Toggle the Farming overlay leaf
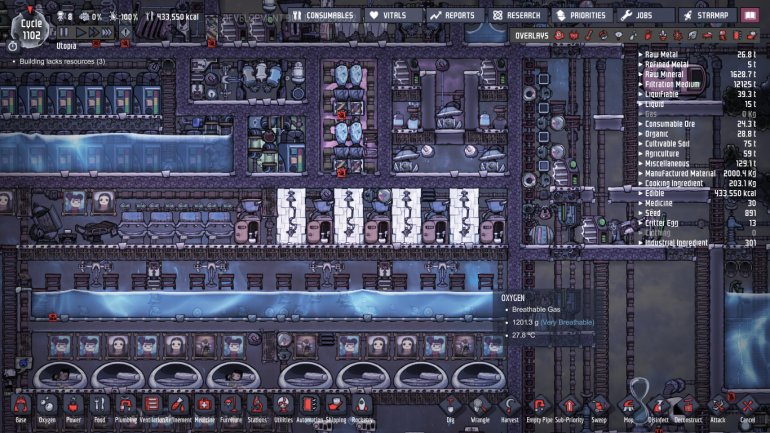Image resolution: width=770 pixels, height=433 pixels. [x=692, y=35]
